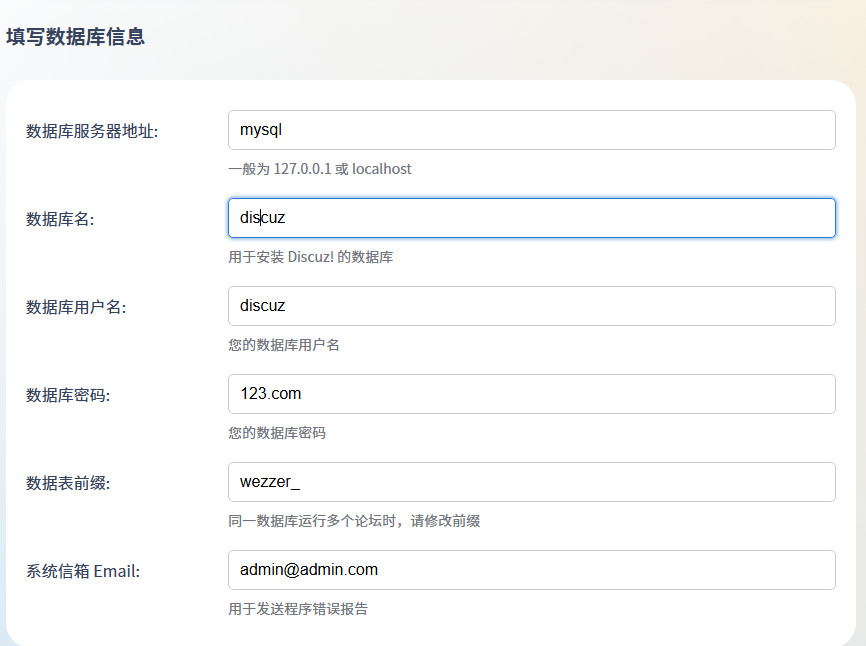Click hint text 您的数据库用户名
Image resolution: width=866 pixels, height=646 pixels.
284,345
